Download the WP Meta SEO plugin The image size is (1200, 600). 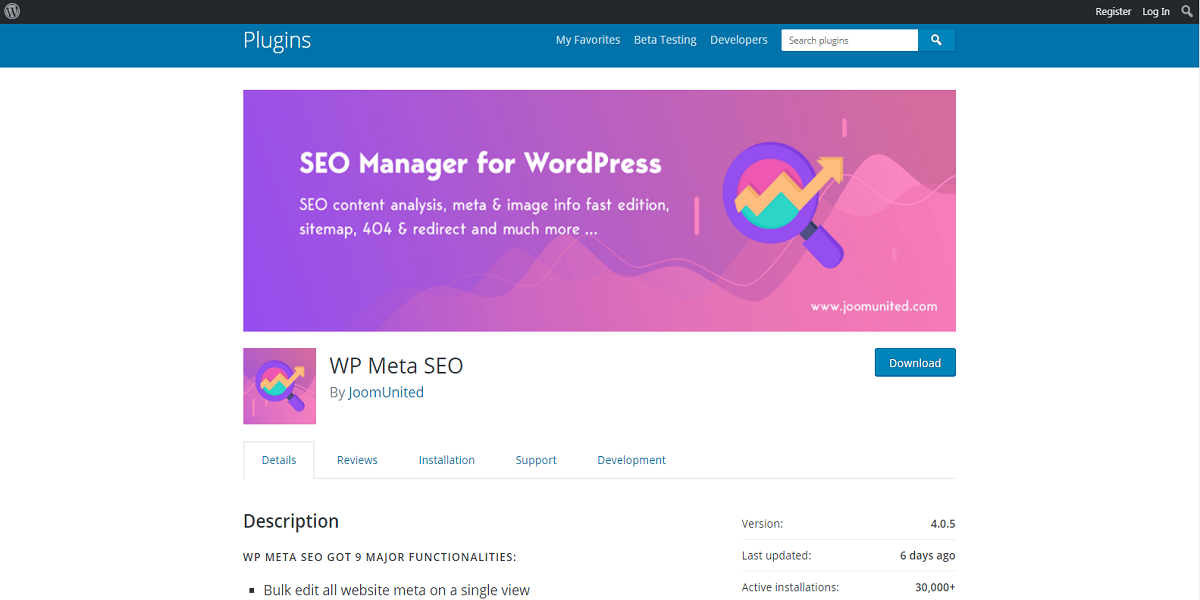pos(915,362)
